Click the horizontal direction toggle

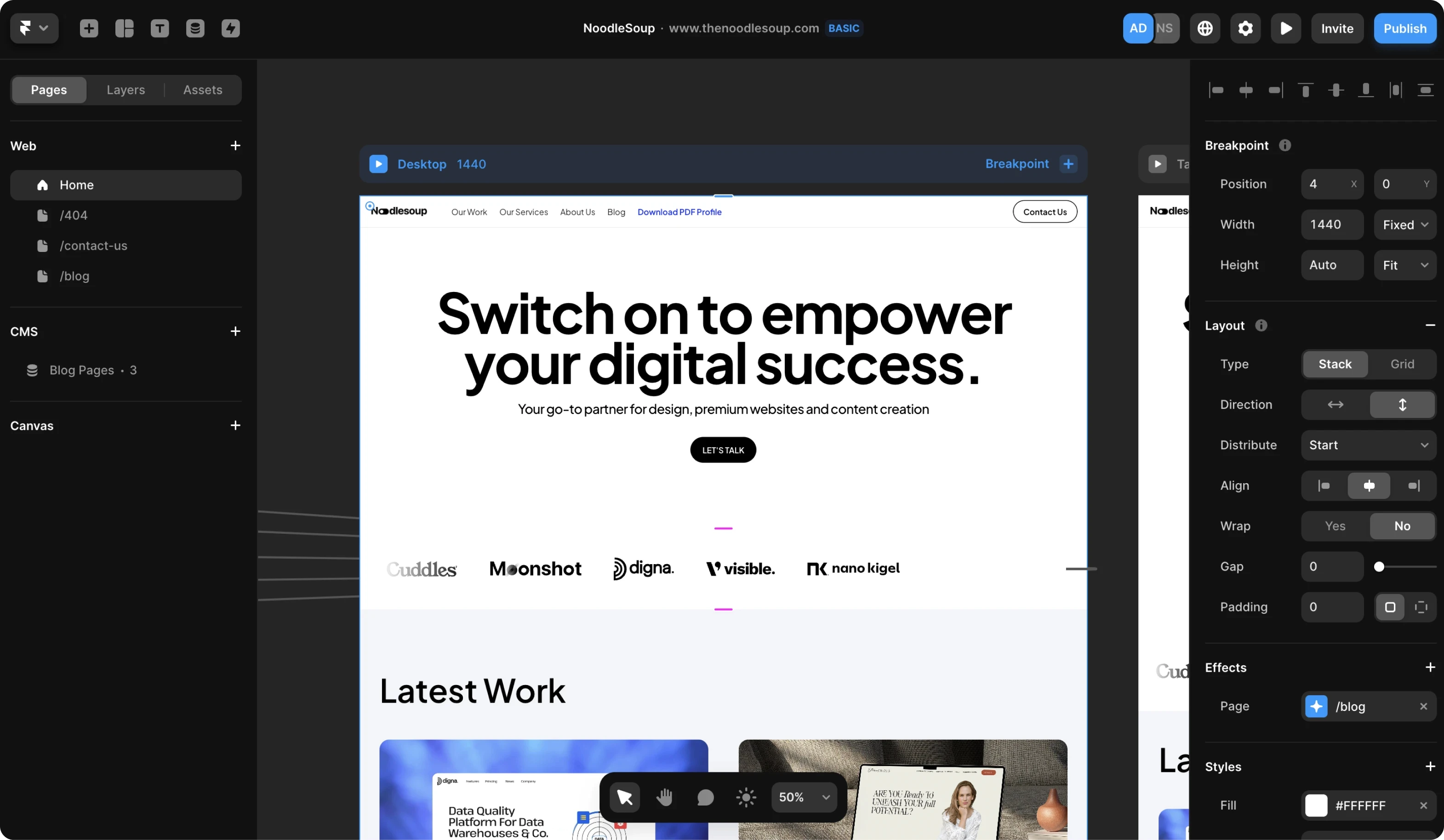tap(1335, 404)
